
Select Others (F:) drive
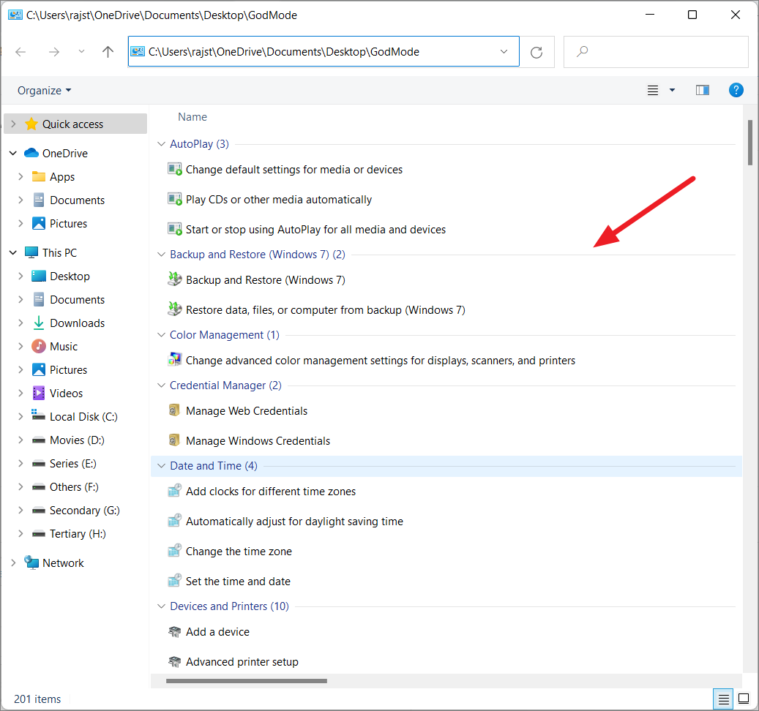click(74, 487)
